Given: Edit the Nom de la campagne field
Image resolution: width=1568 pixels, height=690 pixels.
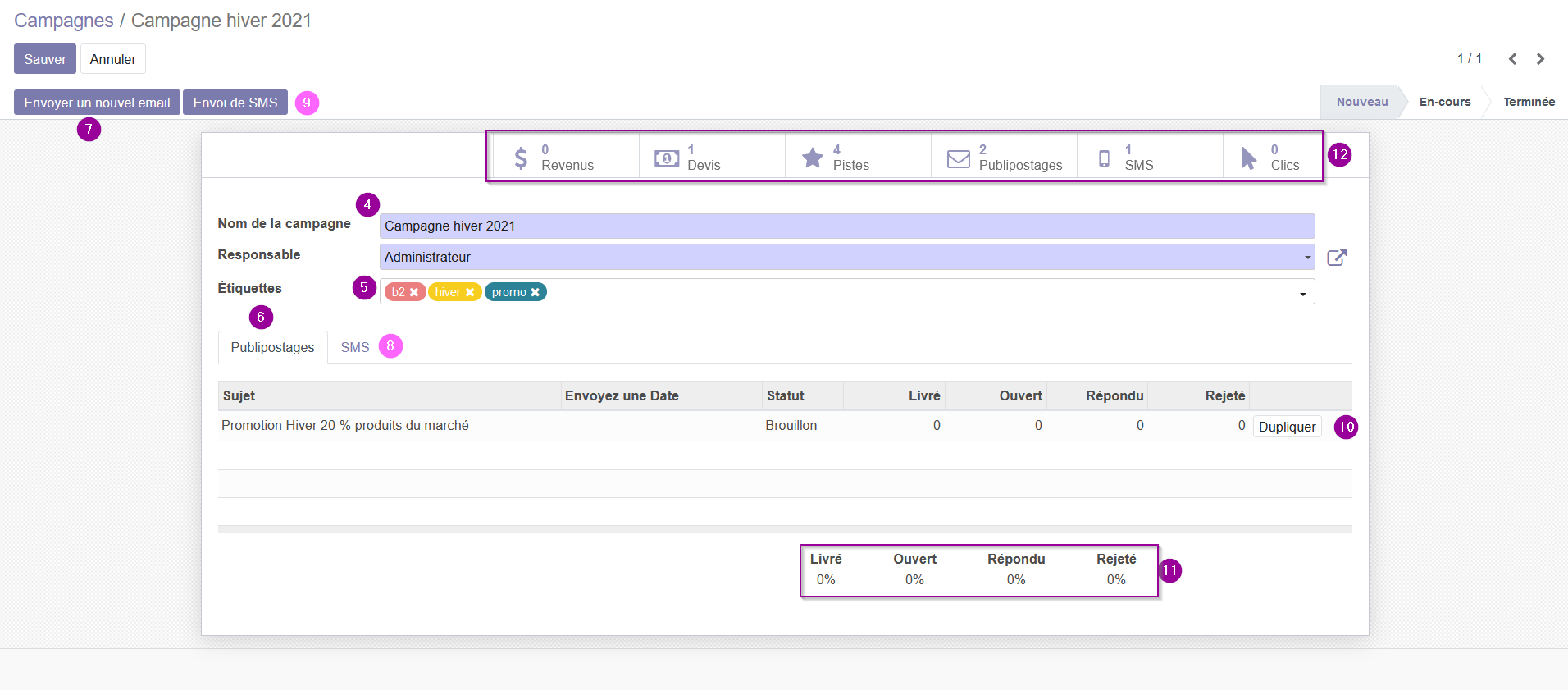Looking at the screenshot, I should tap(847, 226).
